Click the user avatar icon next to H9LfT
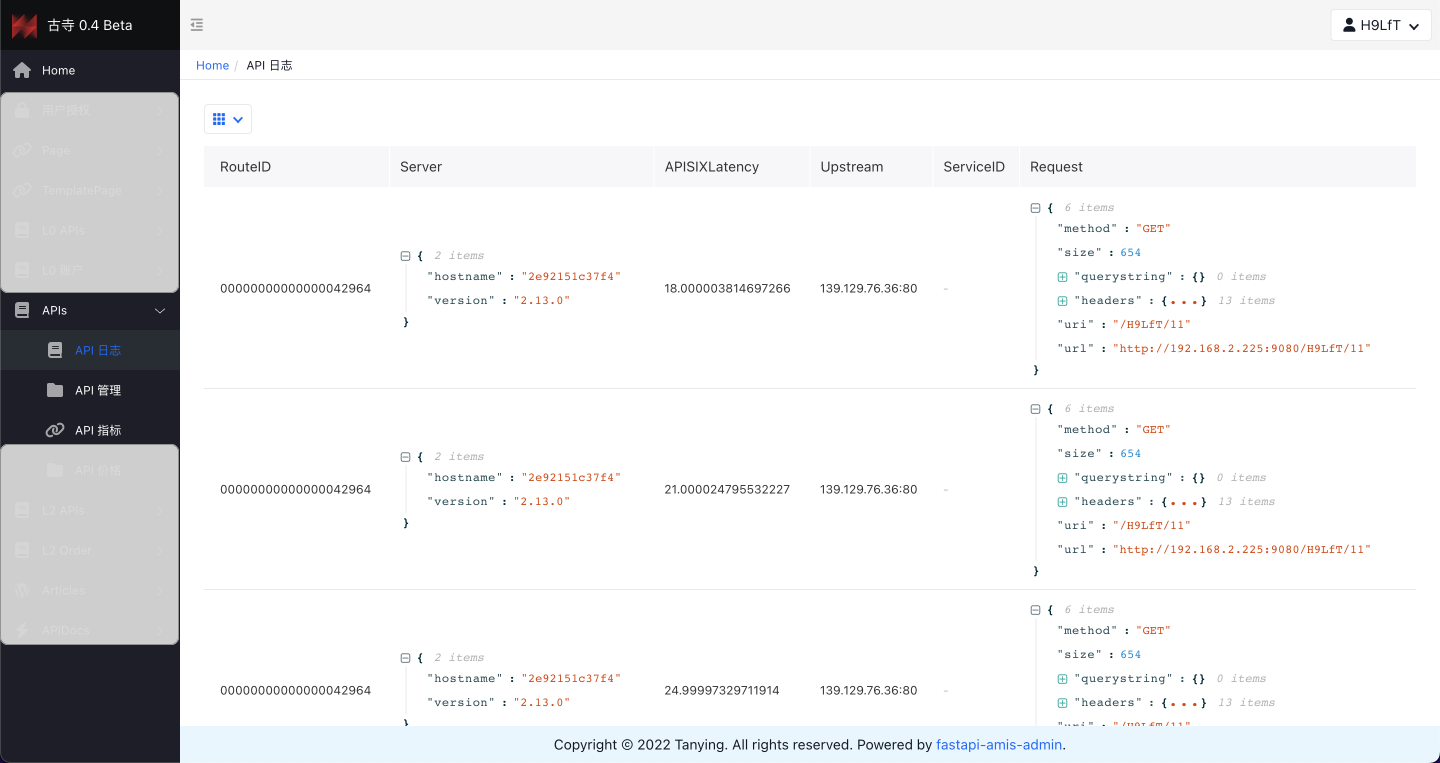This screenshot has height=763, width=1440. pos(1349,25)
